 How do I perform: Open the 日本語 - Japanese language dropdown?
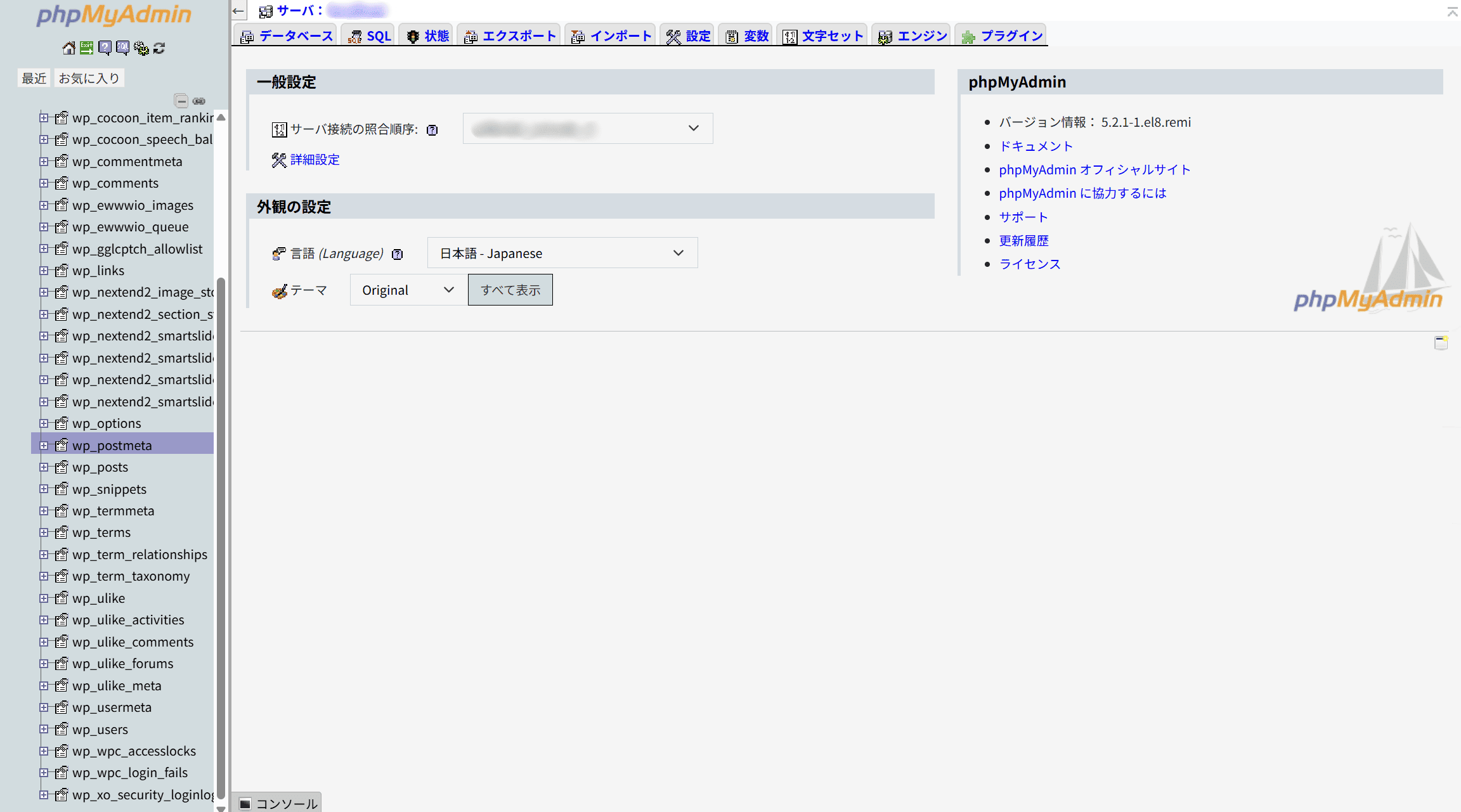pyautogui.click(x=562, y=253)
